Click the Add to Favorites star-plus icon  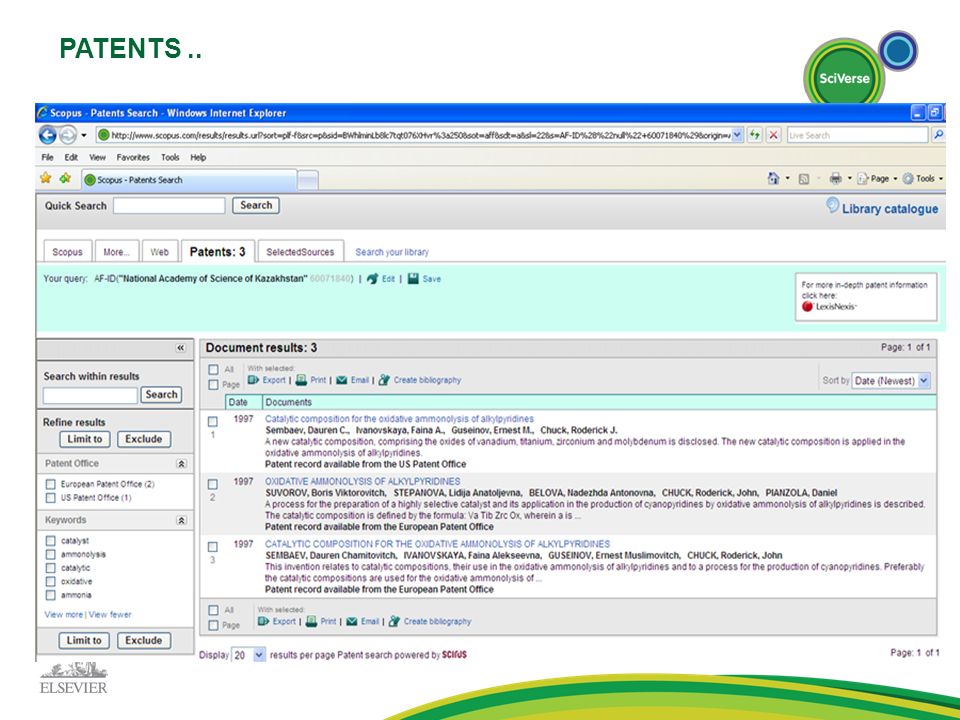tap(65, 178)
